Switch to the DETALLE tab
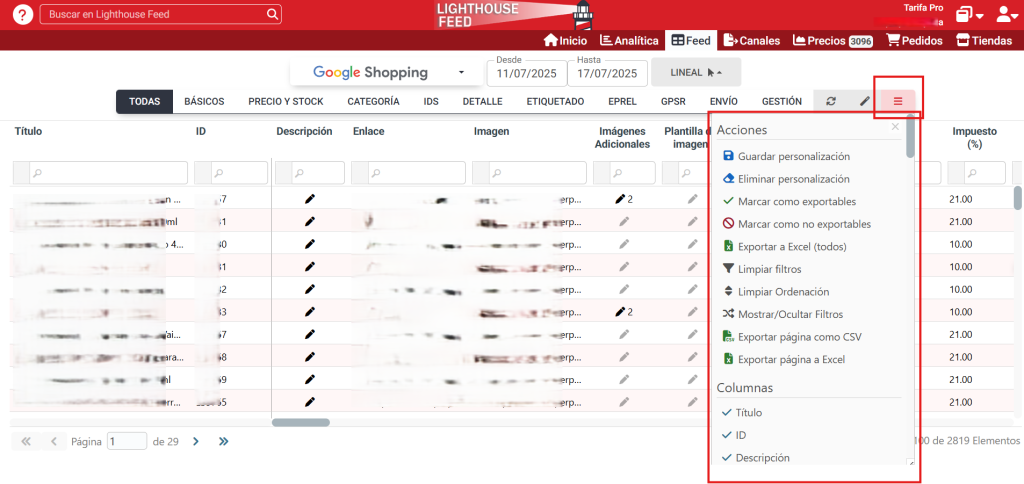Viewport: 1024px width, 484px height. click(x=483, y=101)
